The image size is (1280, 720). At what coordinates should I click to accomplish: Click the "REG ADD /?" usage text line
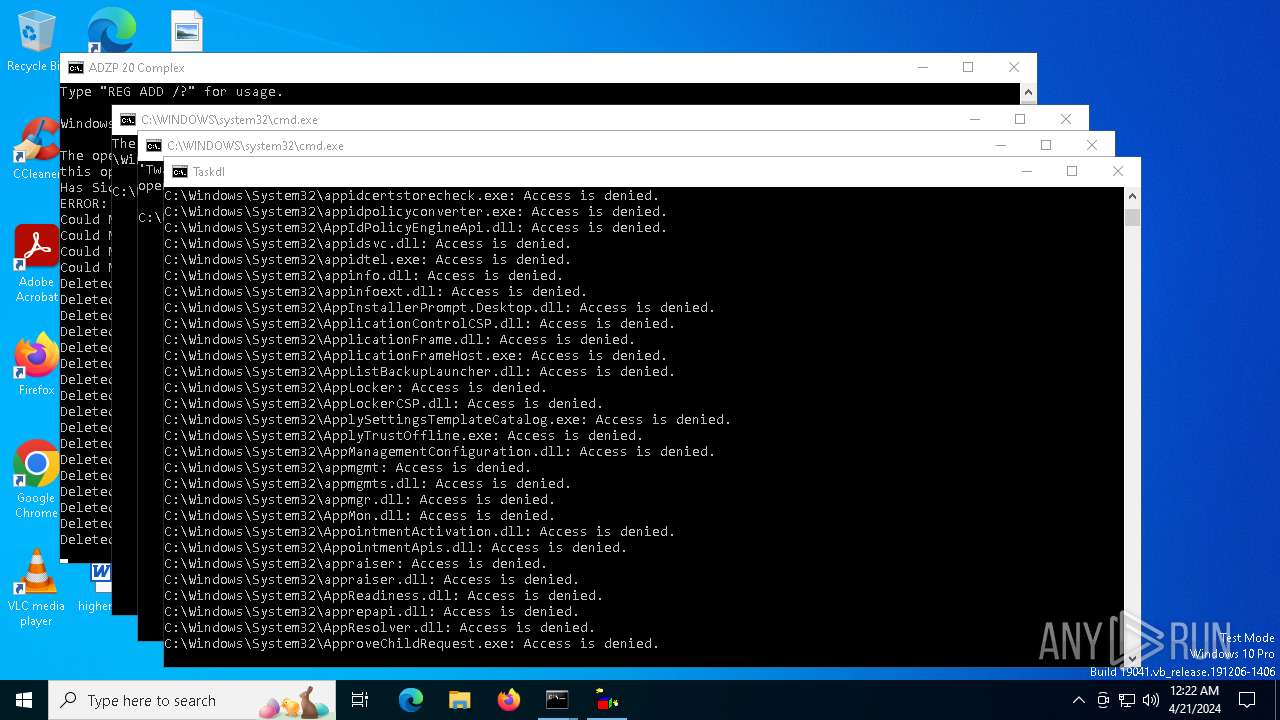coord(172,91)
